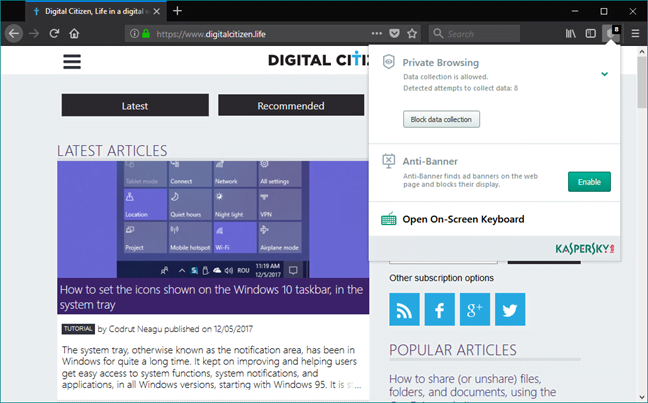The width and height of the screenshot is (648, 403).
Task: Go to the Firefox home page
Action: [75, 33]
